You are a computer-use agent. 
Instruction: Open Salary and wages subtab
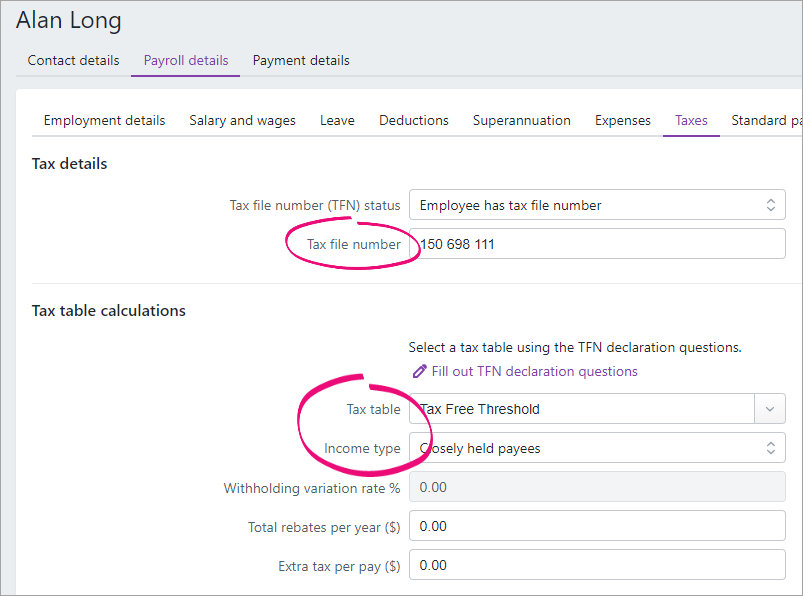click(242, 120)
